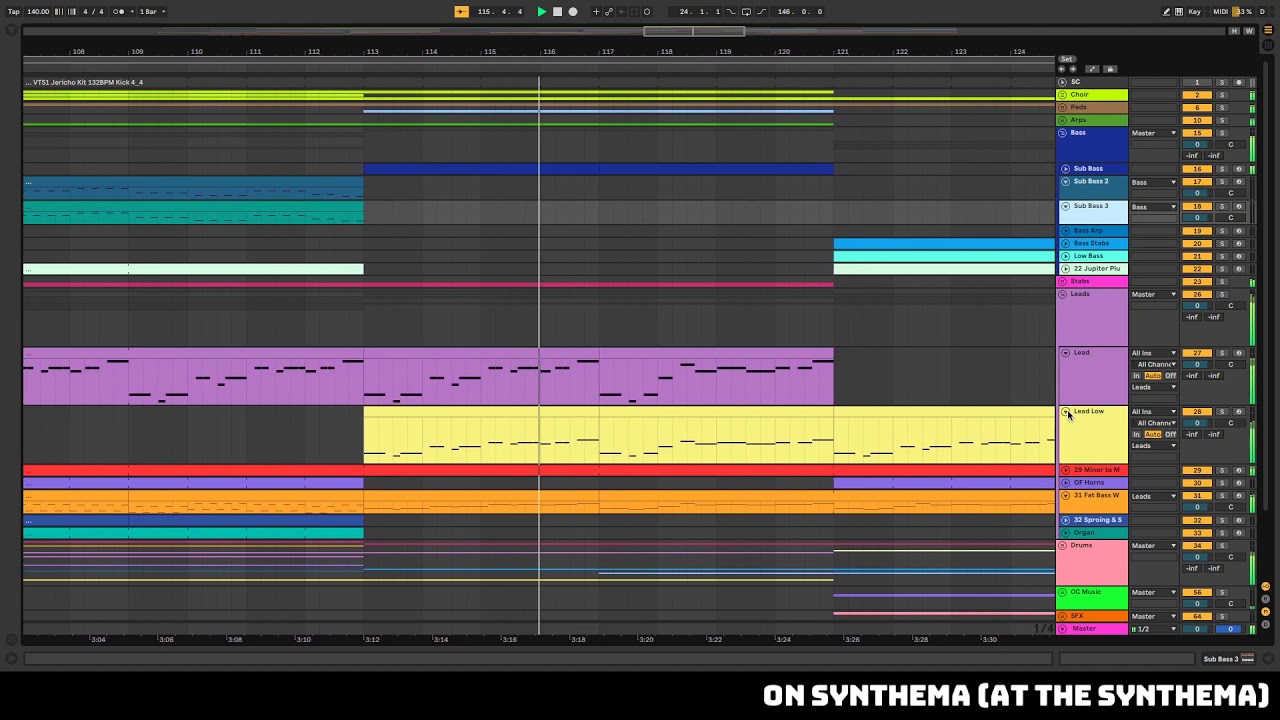Edit the 140.00 tempo field

[x=38, y=11]
